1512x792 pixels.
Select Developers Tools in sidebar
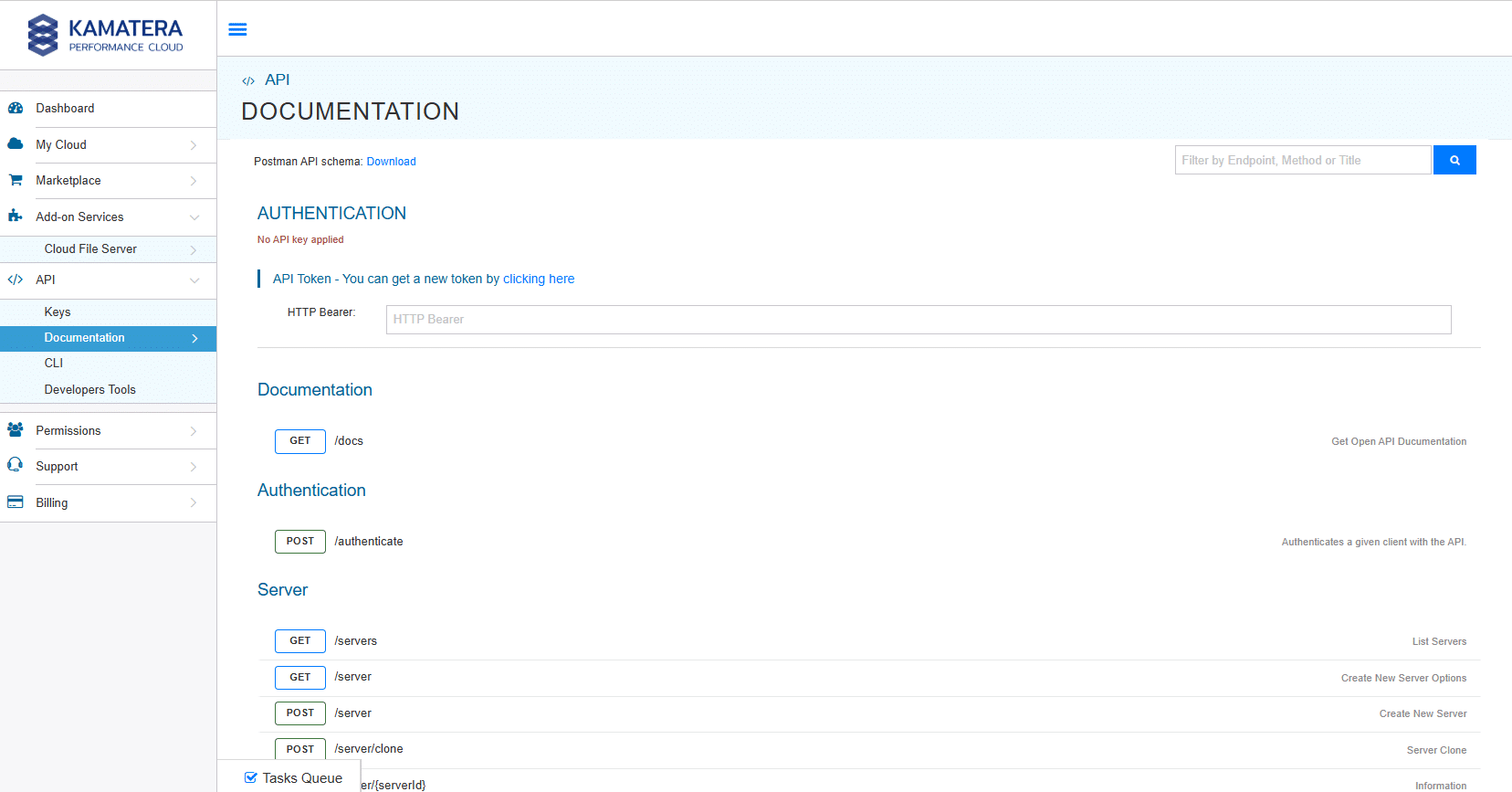click(89, 390)
